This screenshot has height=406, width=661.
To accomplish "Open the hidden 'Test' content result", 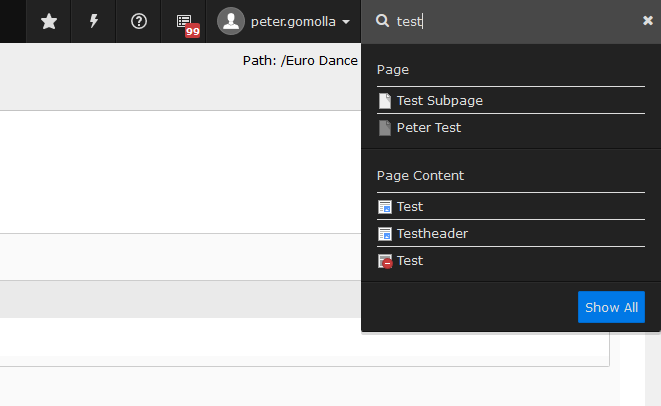I will point(410,261).
